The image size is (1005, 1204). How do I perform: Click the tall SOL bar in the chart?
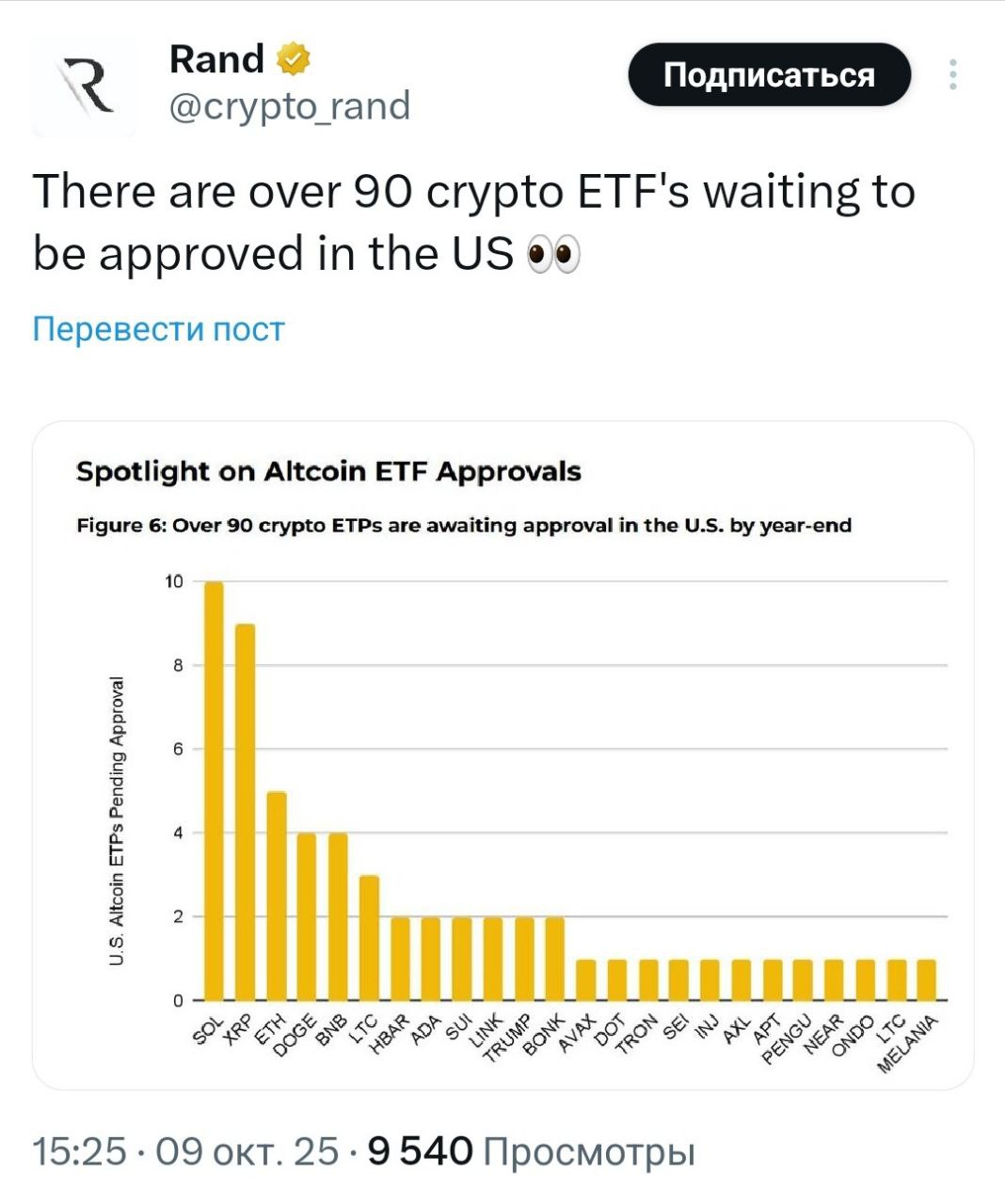(214, 790)
